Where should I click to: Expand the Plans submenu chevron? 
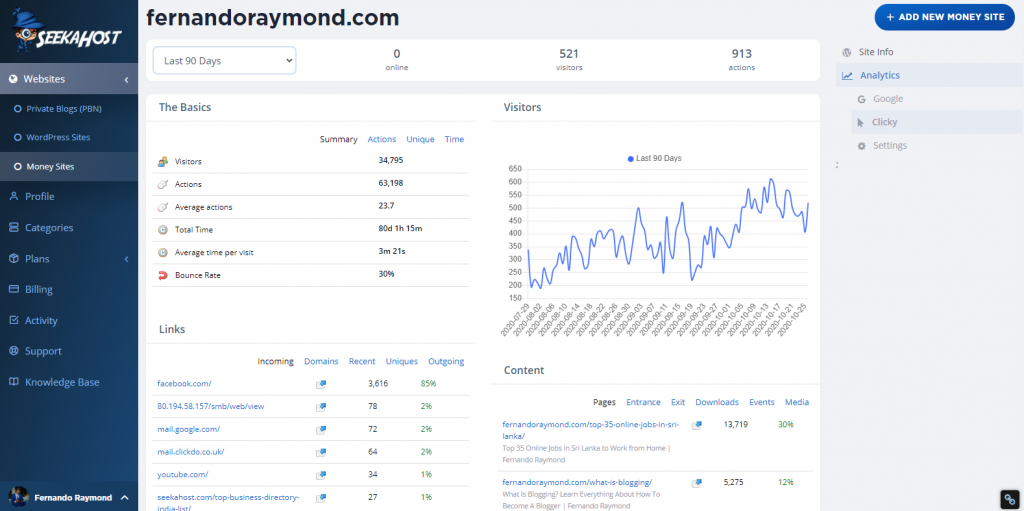click(126, 259)
